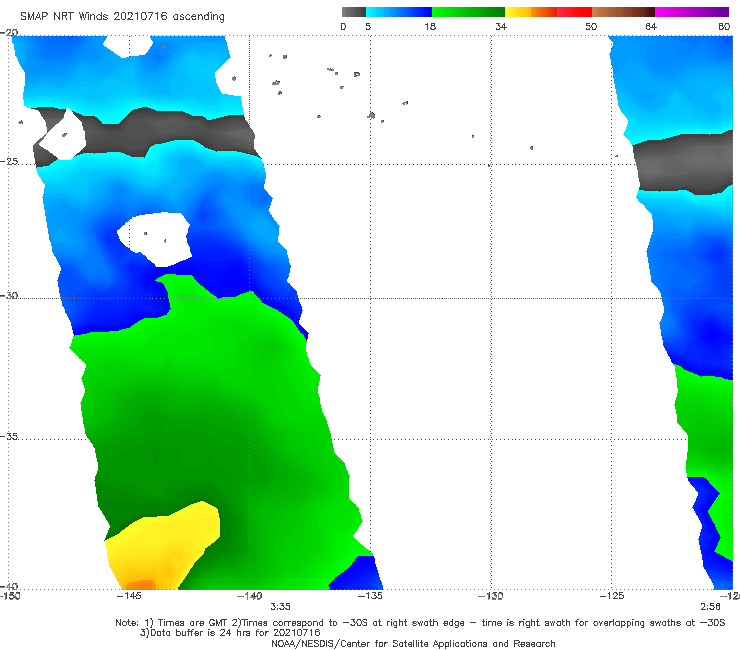This screenshot has width=740, height=650.
Task: Click the '-150' longitude axis label
Action: tap(10, 596)
